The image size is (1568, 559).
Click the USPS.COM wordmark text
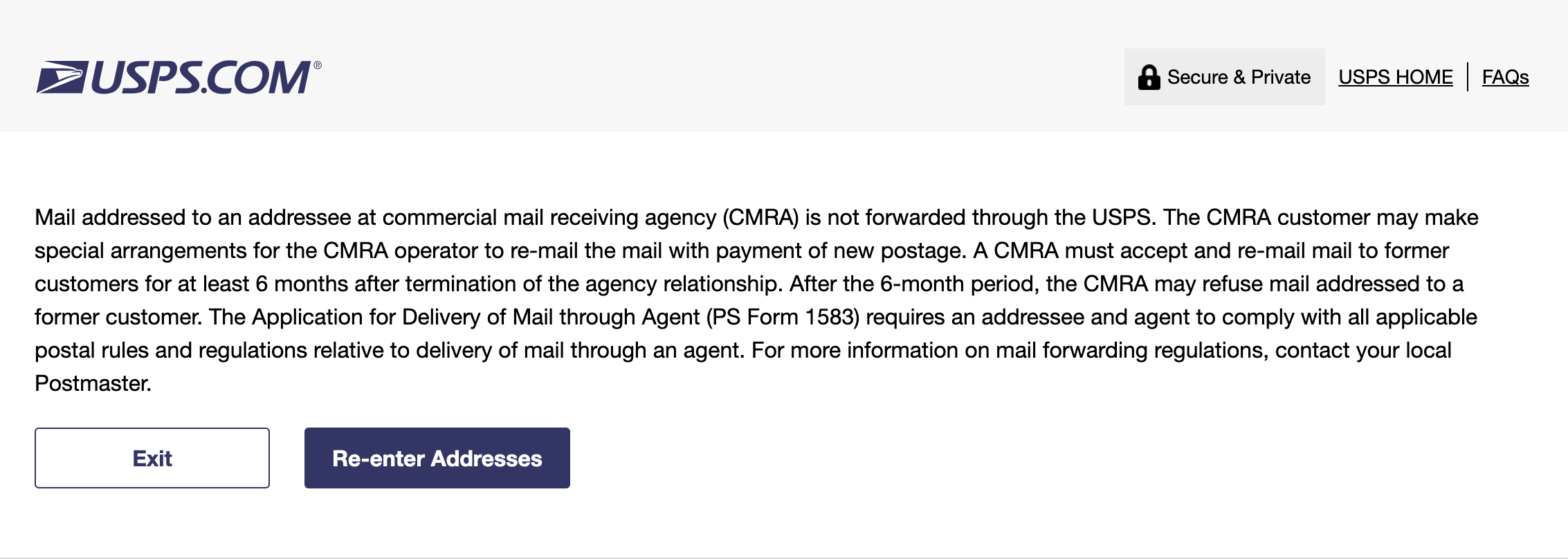click(201, 77)
